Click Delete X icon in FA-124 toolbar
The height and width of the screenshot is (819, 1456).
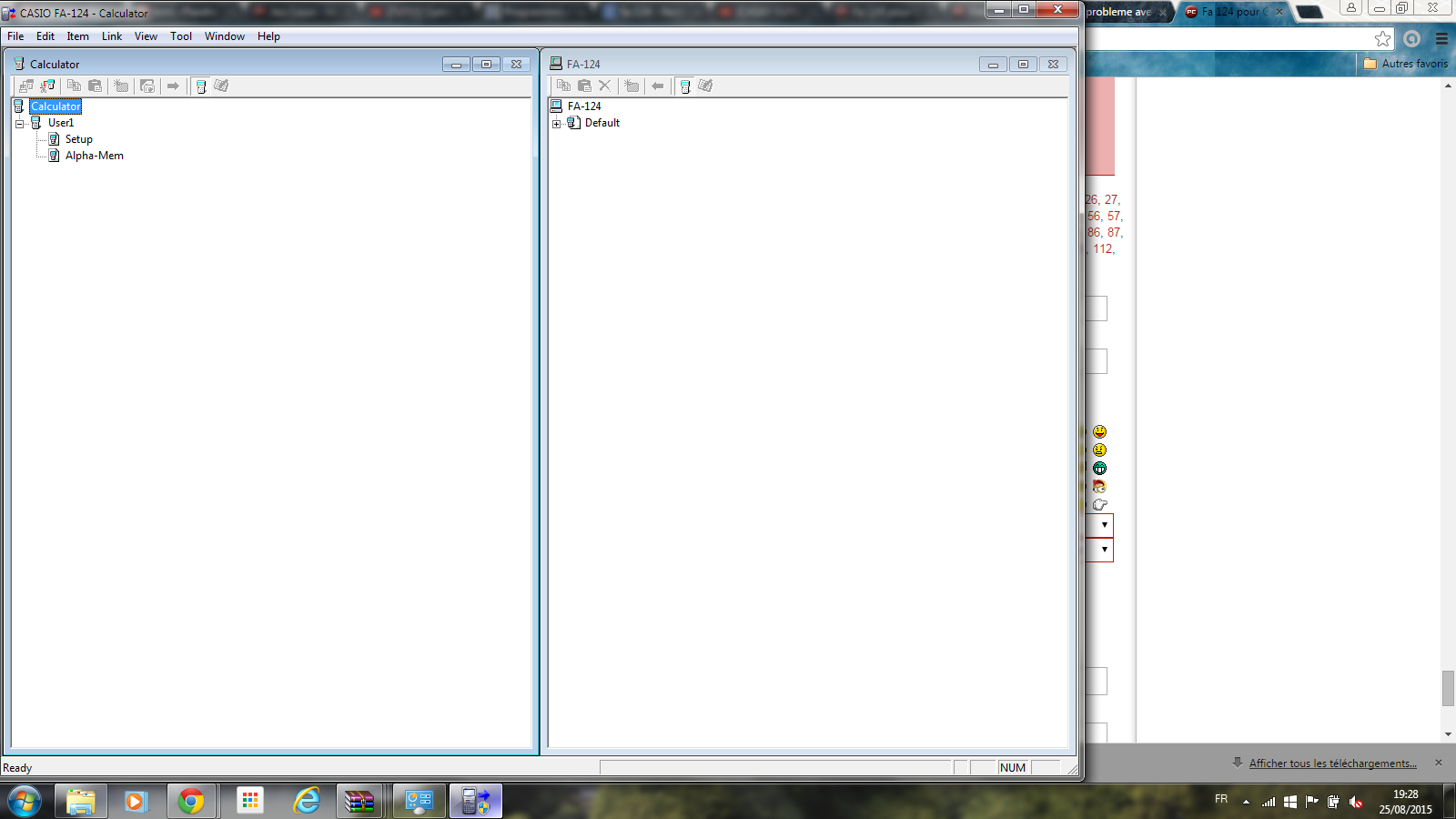coord(604,86)
